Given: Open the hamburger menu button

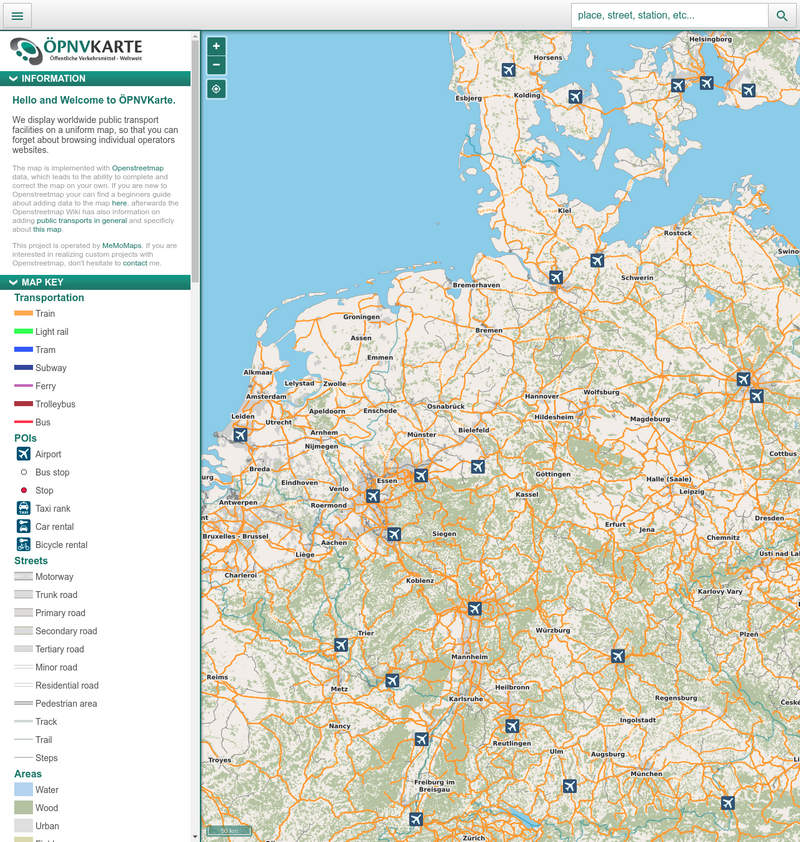Looking at the screenshot, I should point(18,15).
